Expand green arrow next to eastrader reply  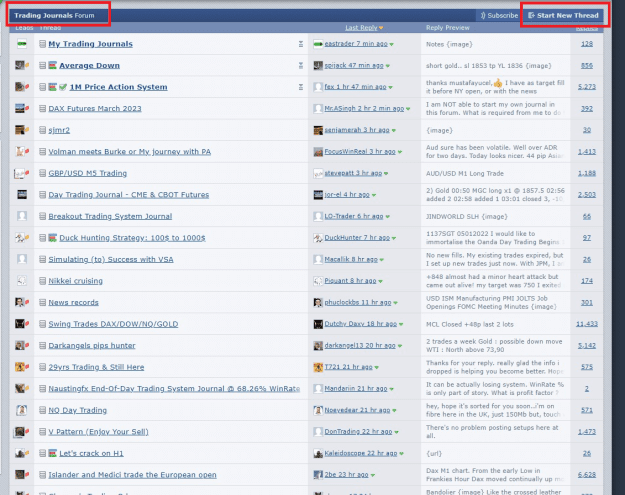click(x=392, y=45)
